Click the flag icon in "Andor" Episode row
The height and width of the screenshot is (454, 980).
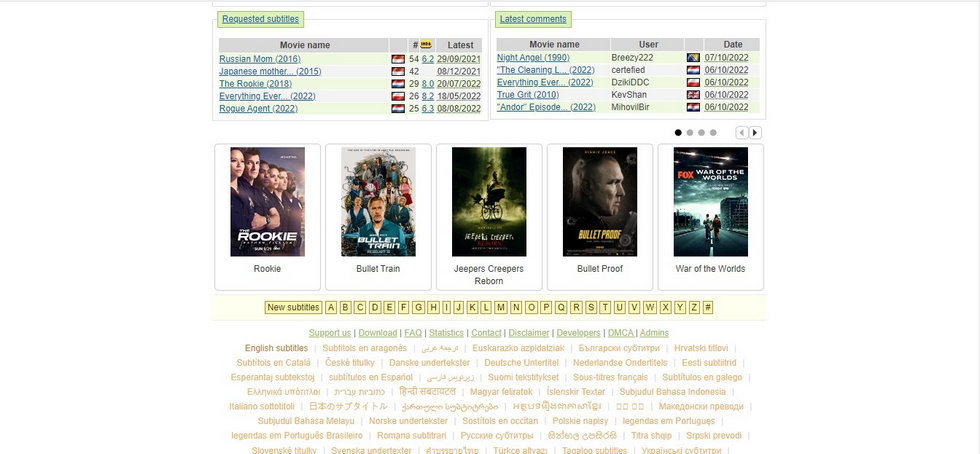click(693, 107)
